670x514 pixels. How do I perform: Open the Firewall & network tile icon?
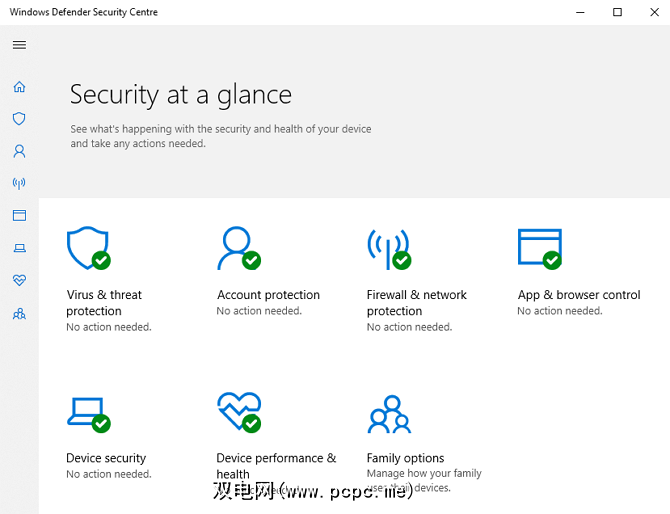point(388,248)
